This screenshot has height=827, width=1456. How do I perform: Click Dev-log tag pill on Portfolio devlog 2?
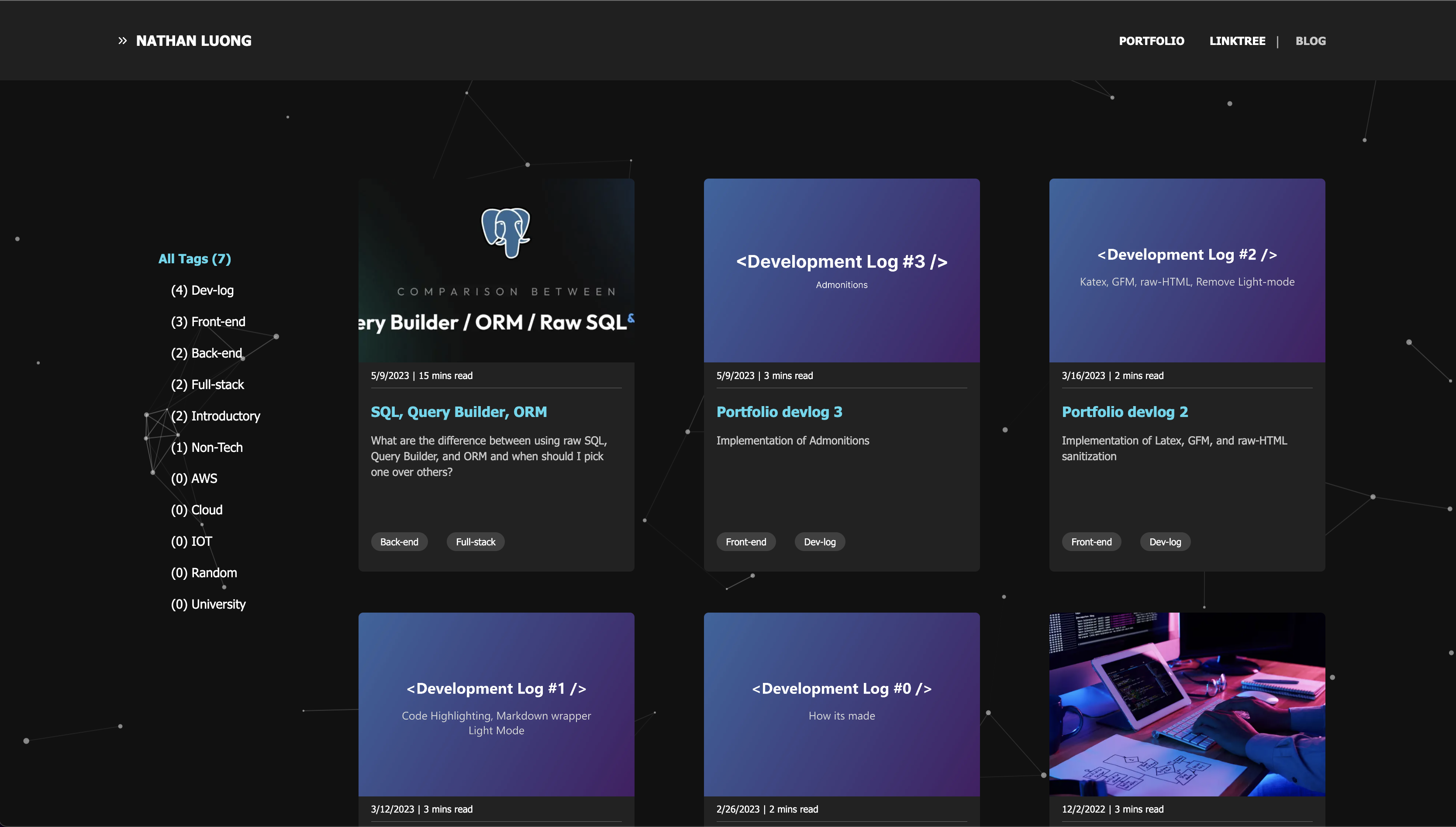point(1165,542)
